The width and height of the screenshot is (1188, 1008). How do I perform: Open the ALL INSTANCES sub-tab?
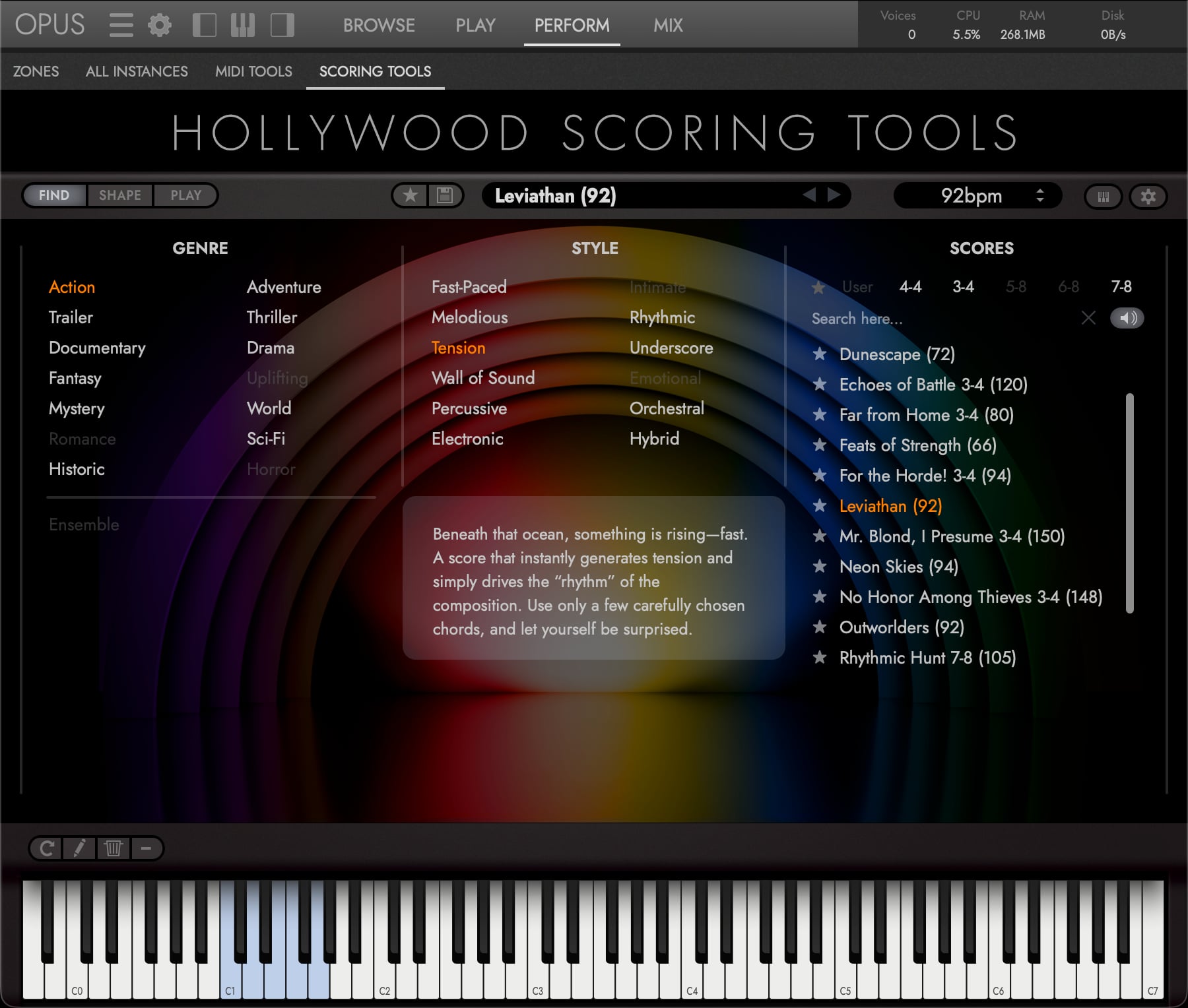point(137,71)
